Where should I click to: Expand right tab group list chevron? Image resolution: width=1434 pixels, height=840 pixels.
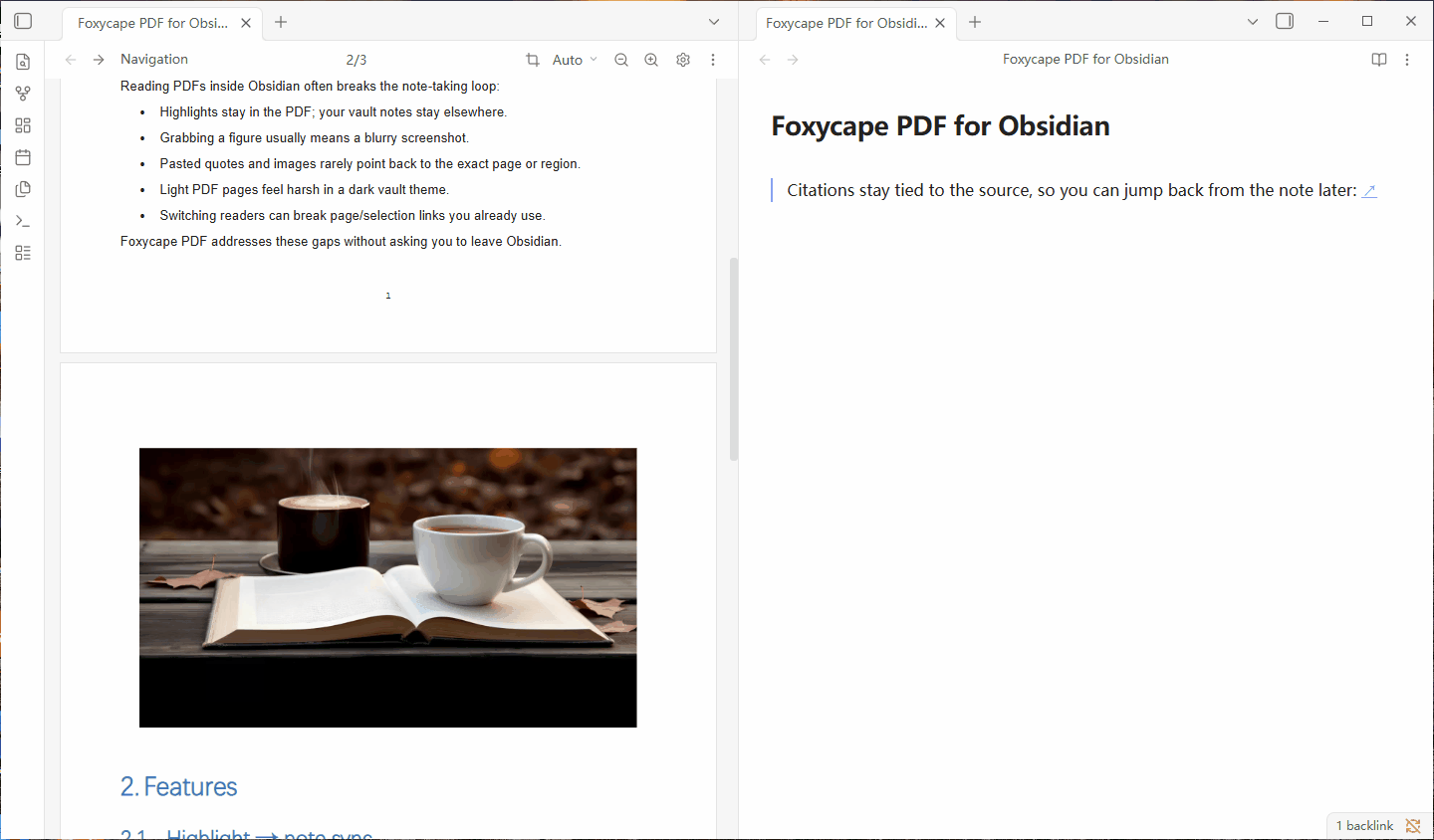[1253, 22]
